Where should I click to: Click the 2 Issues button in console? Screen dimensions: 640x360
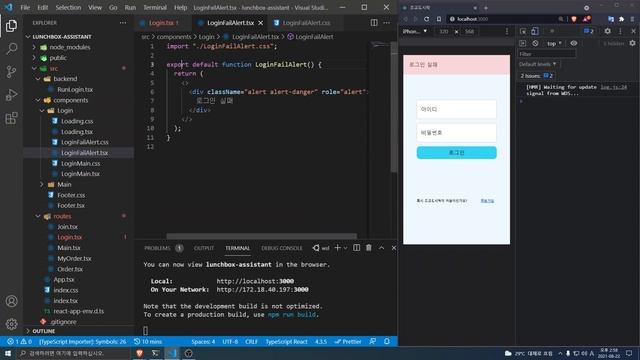(536, 76)
